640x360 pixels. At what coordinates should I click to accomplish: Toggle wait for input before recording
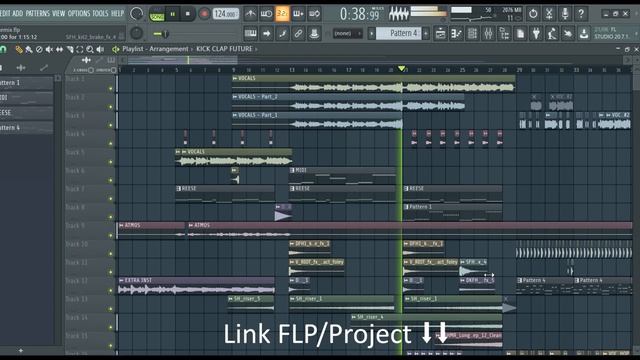pos(267,13)
